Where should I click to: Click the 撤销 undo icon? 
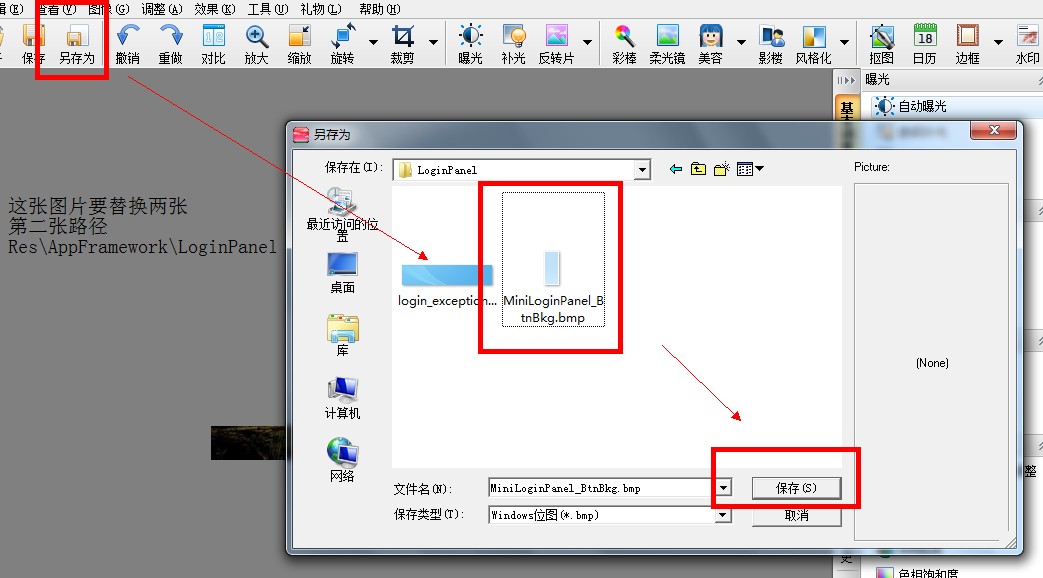[x=127, y=45]
